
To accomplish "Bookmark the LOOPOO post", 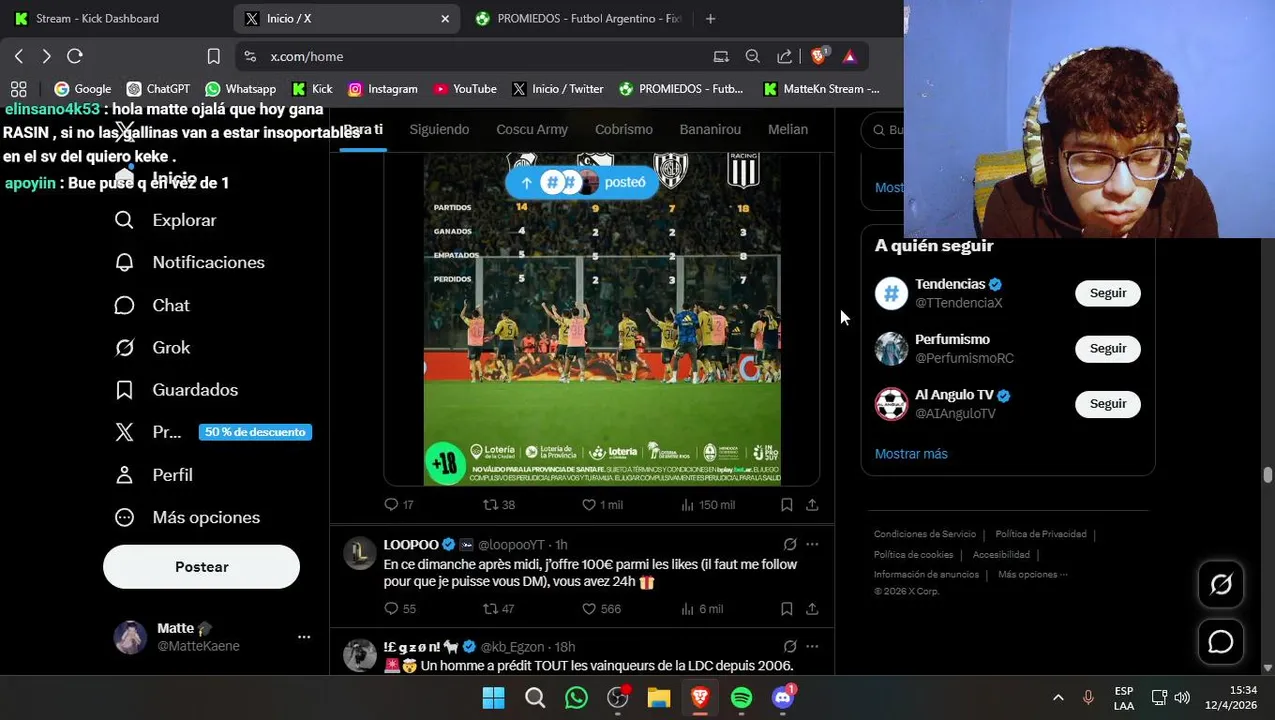I will tap(787, 609).
